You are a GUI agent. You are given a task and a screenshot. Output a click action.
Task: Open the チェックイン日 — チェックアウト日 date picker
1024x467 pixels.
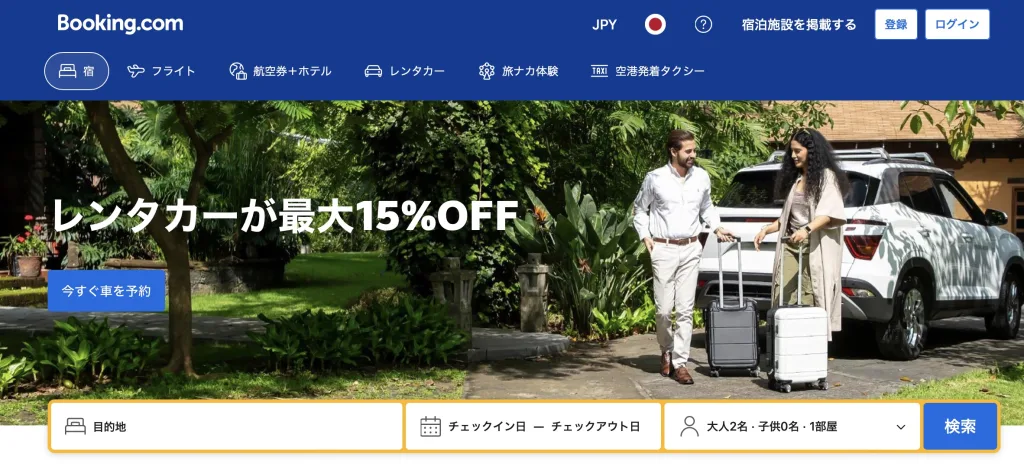pos(533,427)
